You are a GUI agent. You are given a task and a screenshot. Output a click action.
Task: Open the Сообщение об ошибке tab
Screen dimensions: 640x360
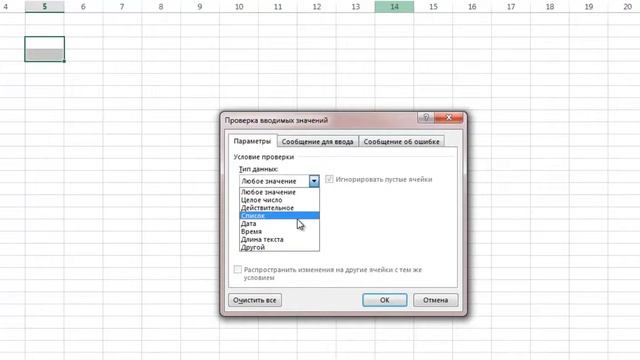[x=401, y=142]
